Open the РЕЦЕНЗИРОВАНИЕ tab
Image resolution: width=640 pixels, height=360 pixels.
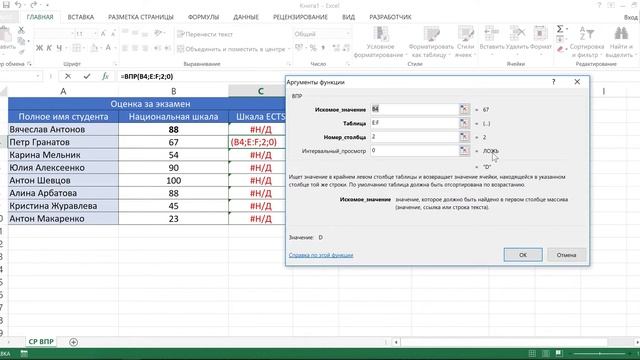click(x=300, y=17)
